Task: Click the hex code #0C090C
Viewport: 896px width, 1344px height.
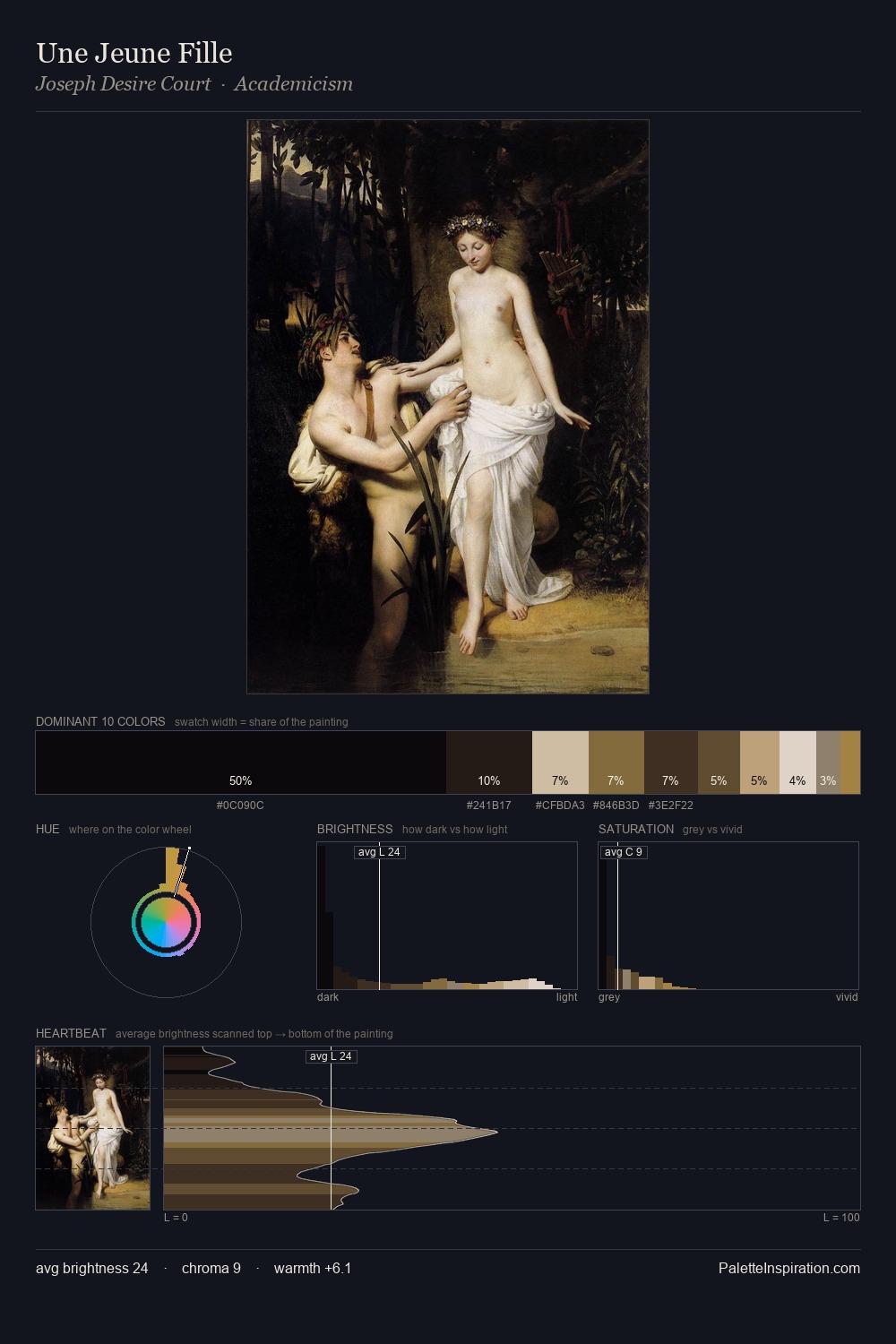Action: [x=240, y=806]
